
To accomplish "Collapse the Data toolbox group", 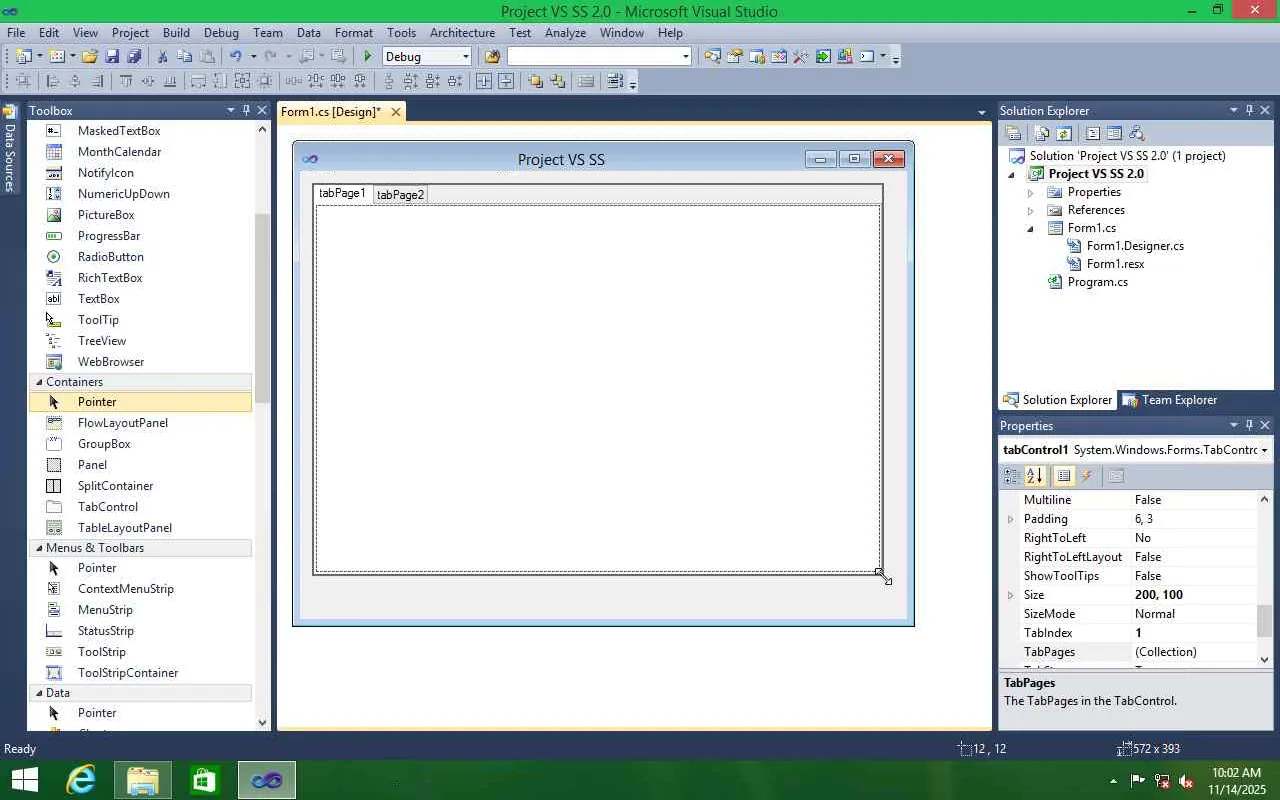I will point(39,693).
